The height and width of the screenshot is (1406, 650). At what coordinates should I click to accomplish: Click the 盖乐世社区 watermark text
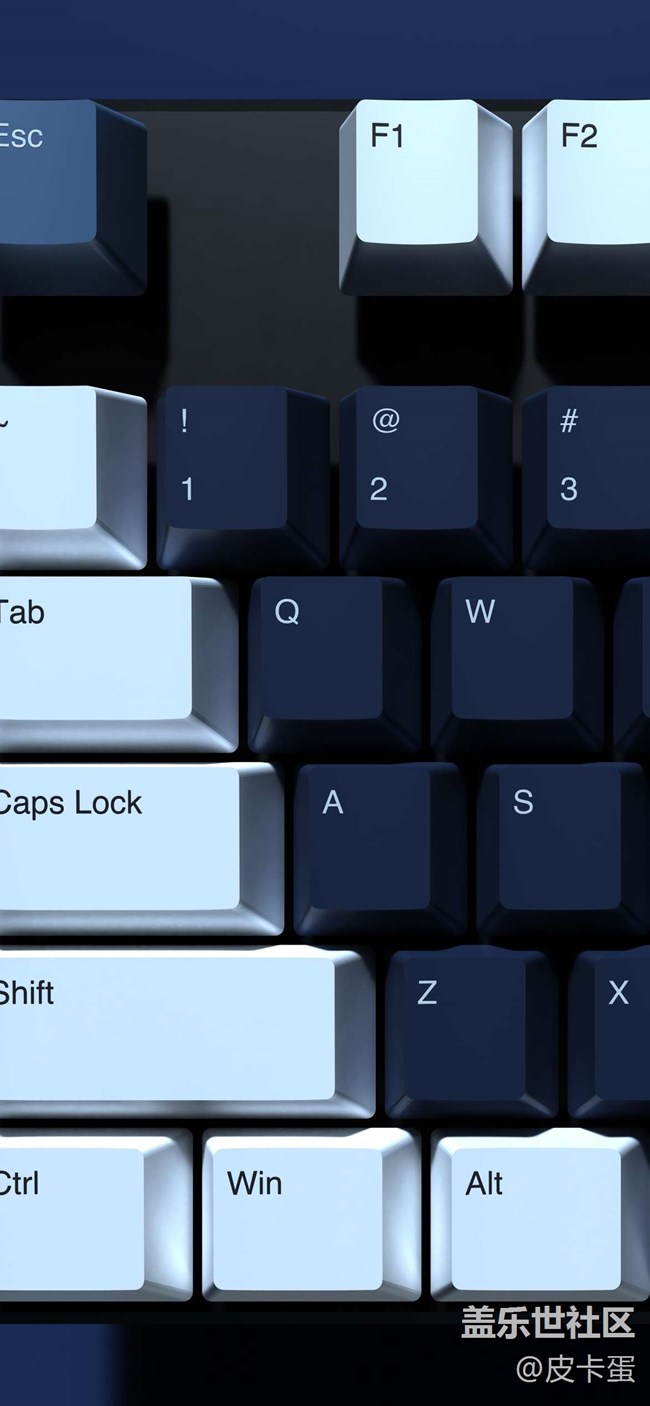(547, 1322)
